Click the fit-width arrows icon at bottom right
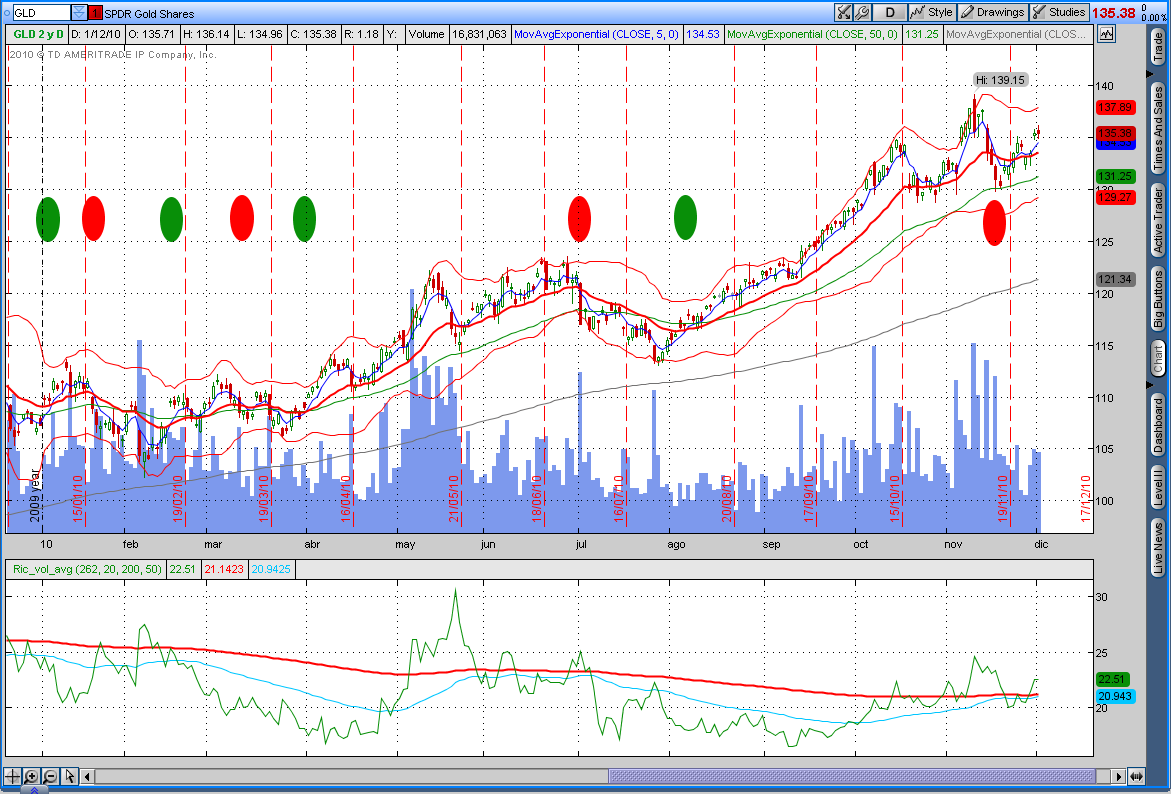The image size is (1171, 794). 1136,776
